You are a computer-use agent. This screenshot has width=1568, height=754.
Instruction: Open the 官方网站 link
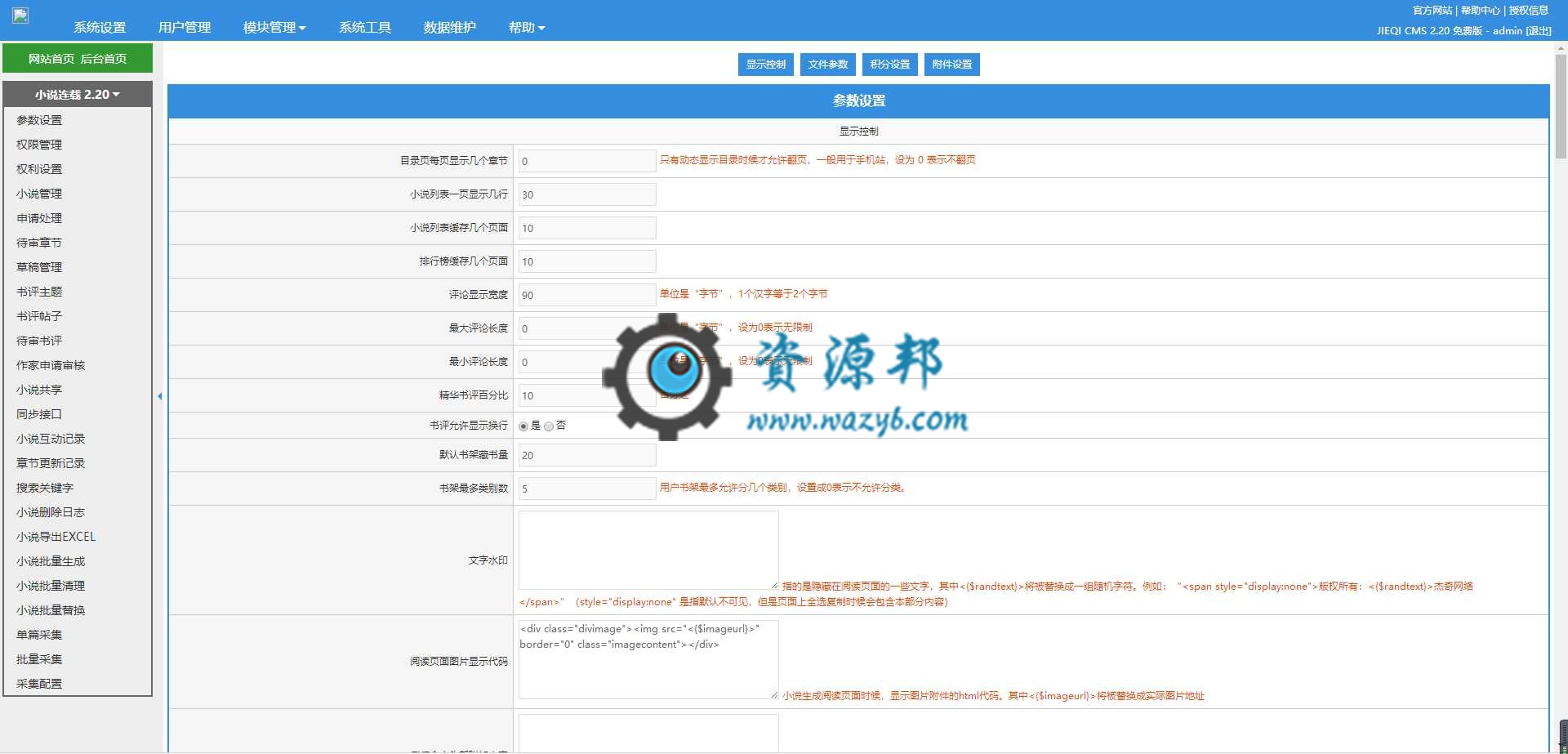click(1432, 11)
